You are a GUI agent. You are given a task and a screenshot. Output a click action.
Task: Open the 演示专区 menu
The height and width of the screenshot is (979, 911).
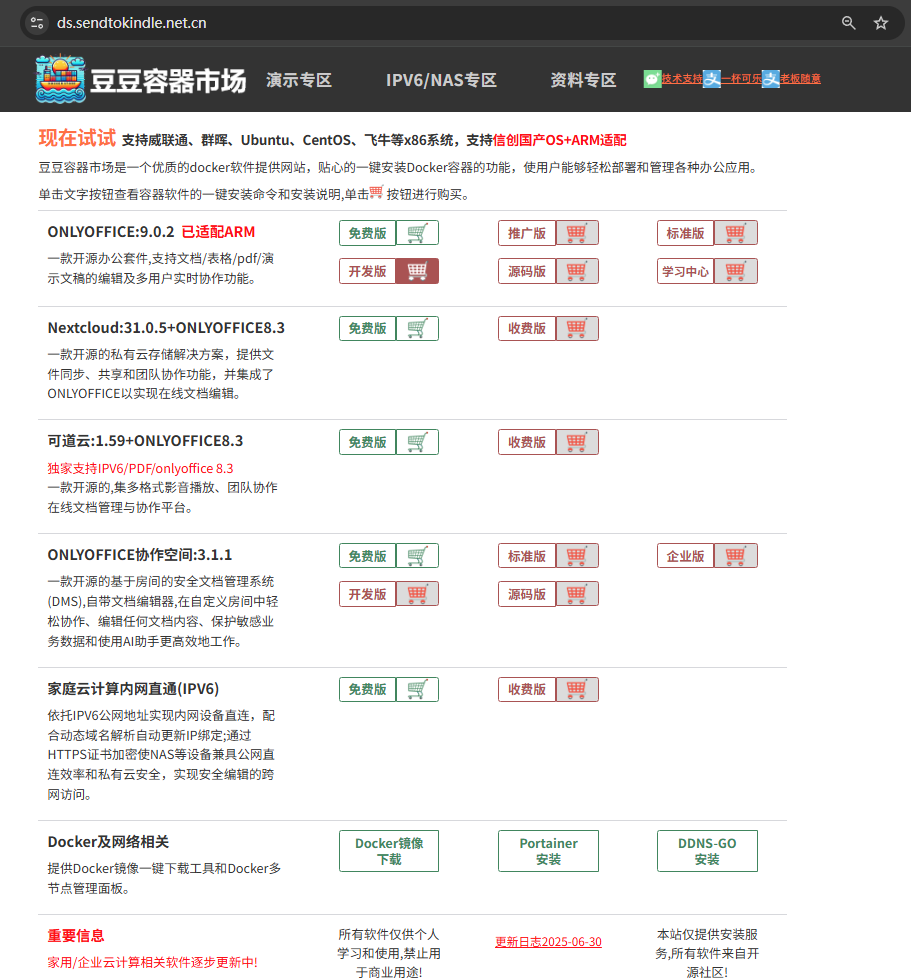[299, 80]
